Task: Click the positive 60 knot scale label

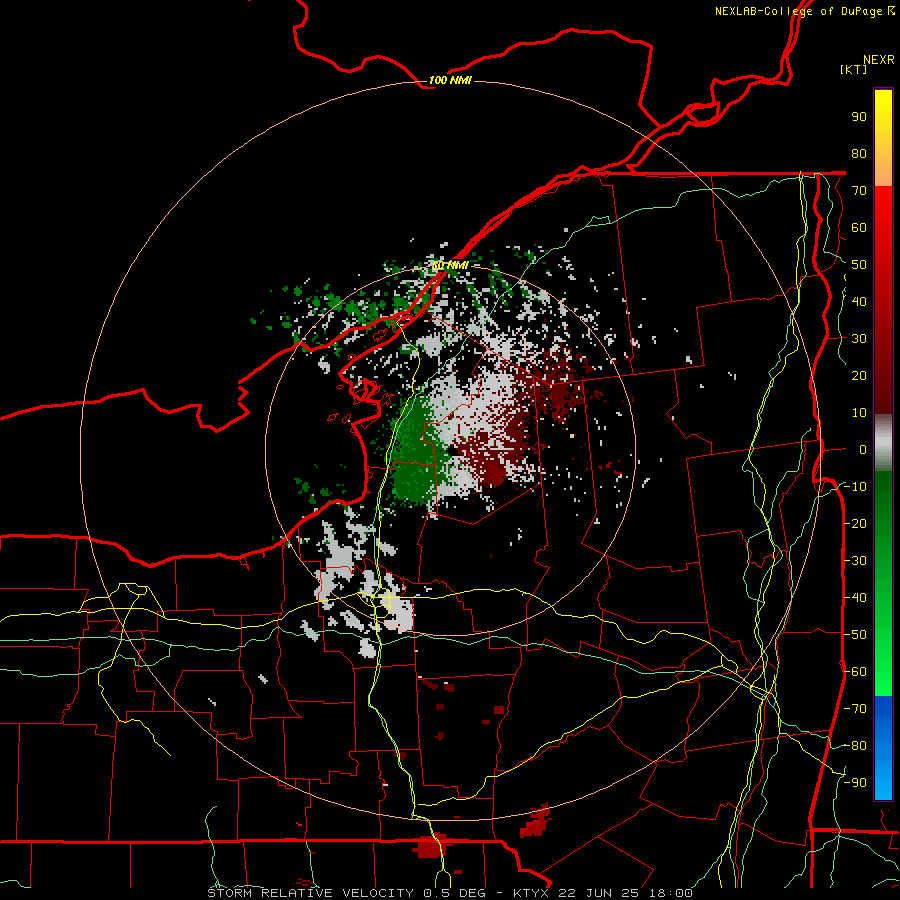Action: tap(859, 228)
